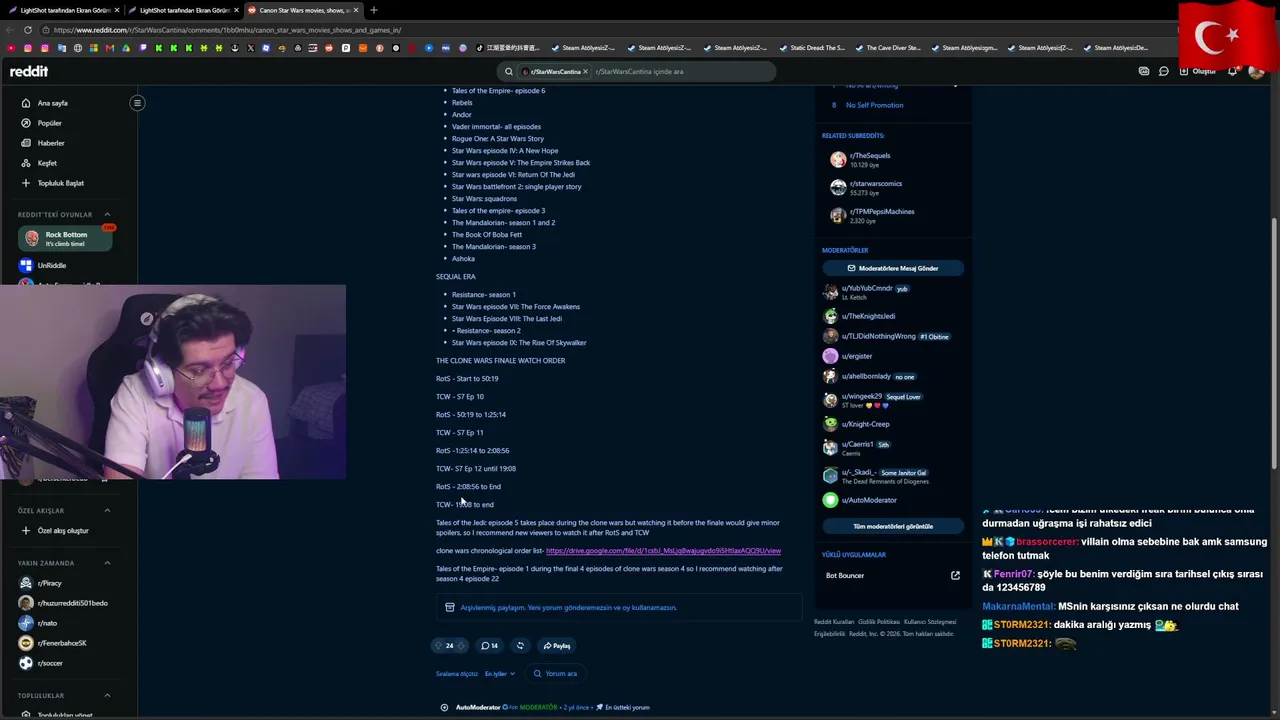Viewport: 1280px width, 720px height.
Task: Open the Static Dread bookmark
Action: point(811,48)
